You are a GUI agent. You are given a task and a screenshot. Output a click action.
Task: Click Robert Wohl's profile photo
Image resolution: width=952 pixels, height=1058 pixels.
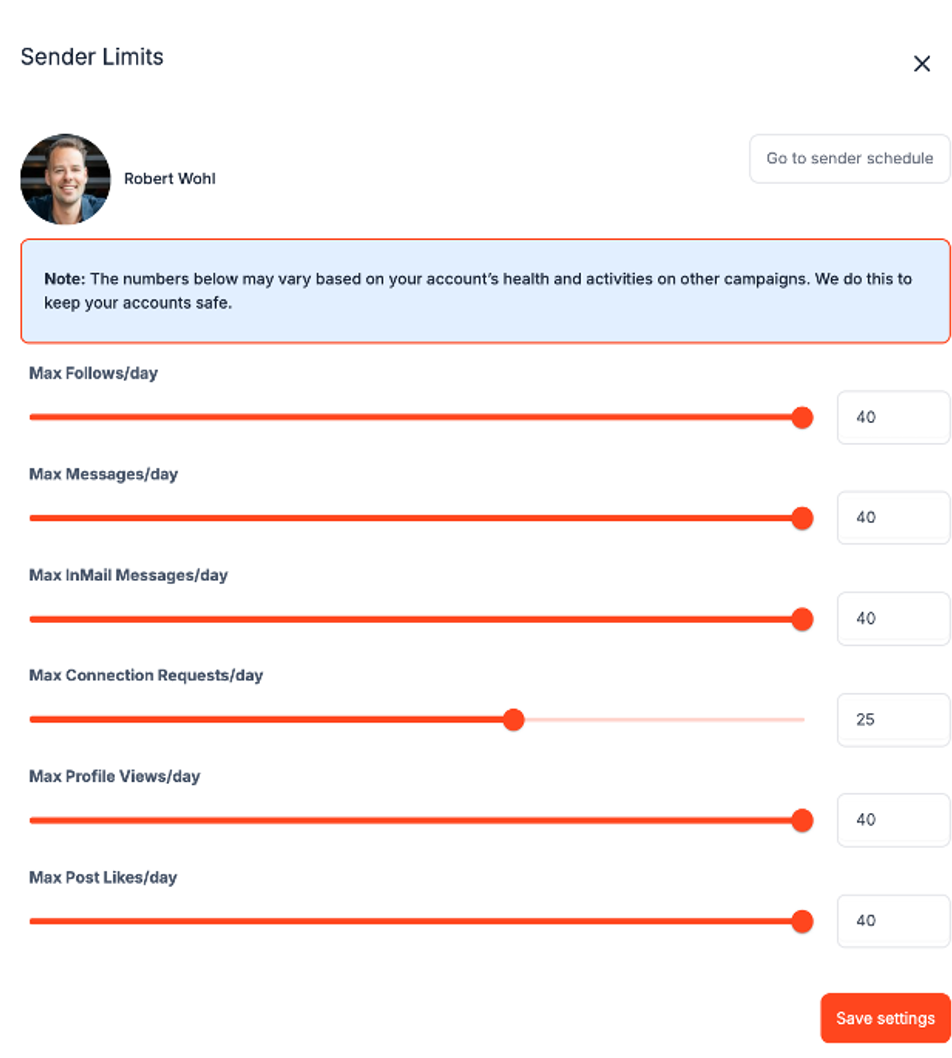click(x=65, y=180)
